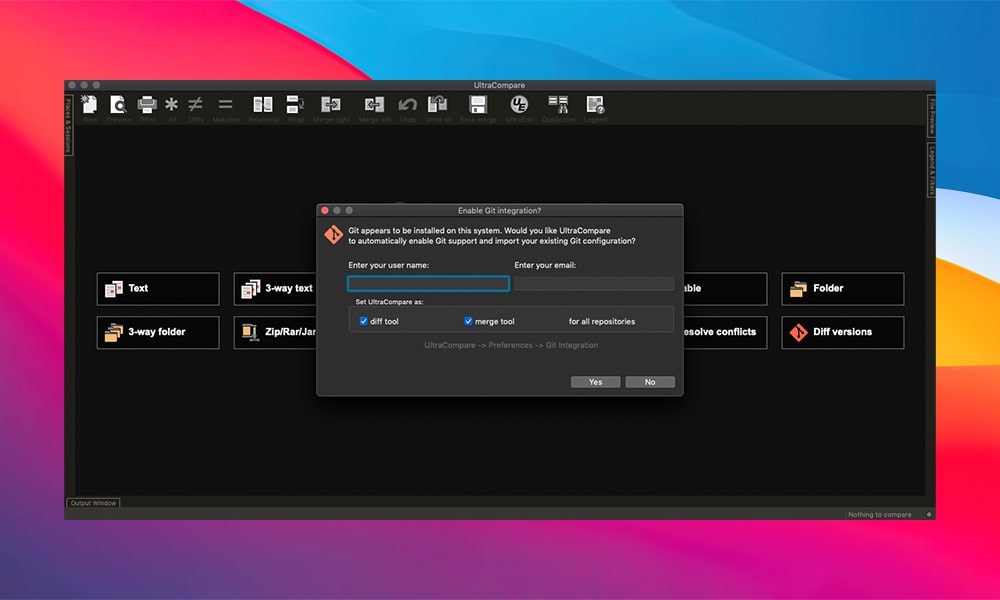Launch UltraEdit from the toolbar icon
Screen dimensions: 1000x600
(x=519, y=105)
